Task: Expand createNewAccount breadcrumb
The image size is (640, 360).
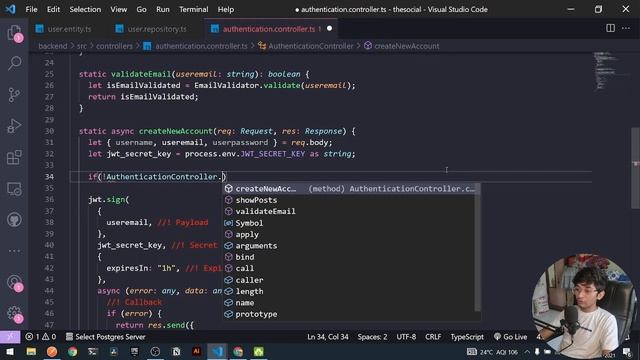Action: [x=402, y=46]
